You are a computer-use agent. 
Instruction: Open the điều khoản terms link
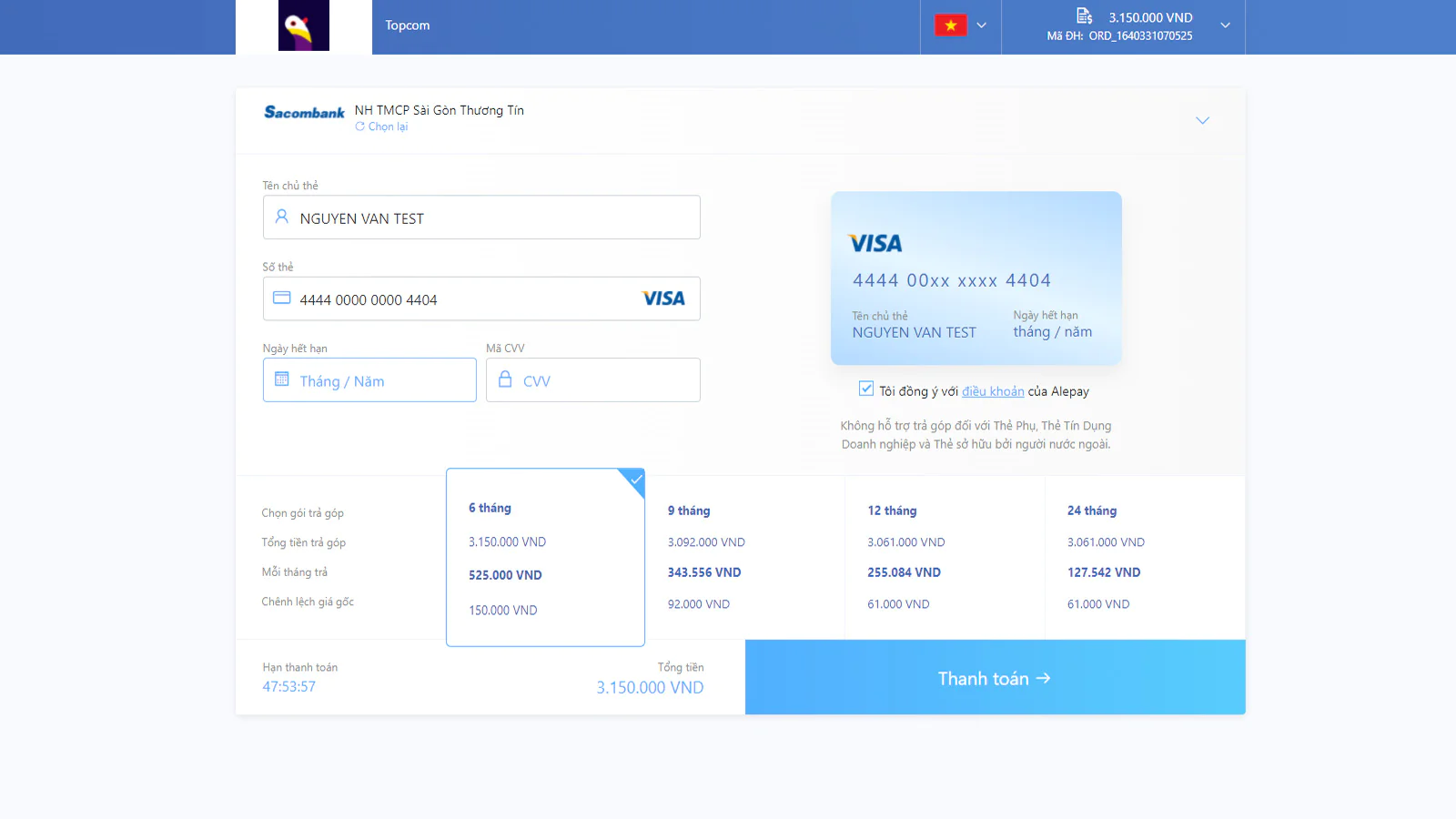coord(993,391)
